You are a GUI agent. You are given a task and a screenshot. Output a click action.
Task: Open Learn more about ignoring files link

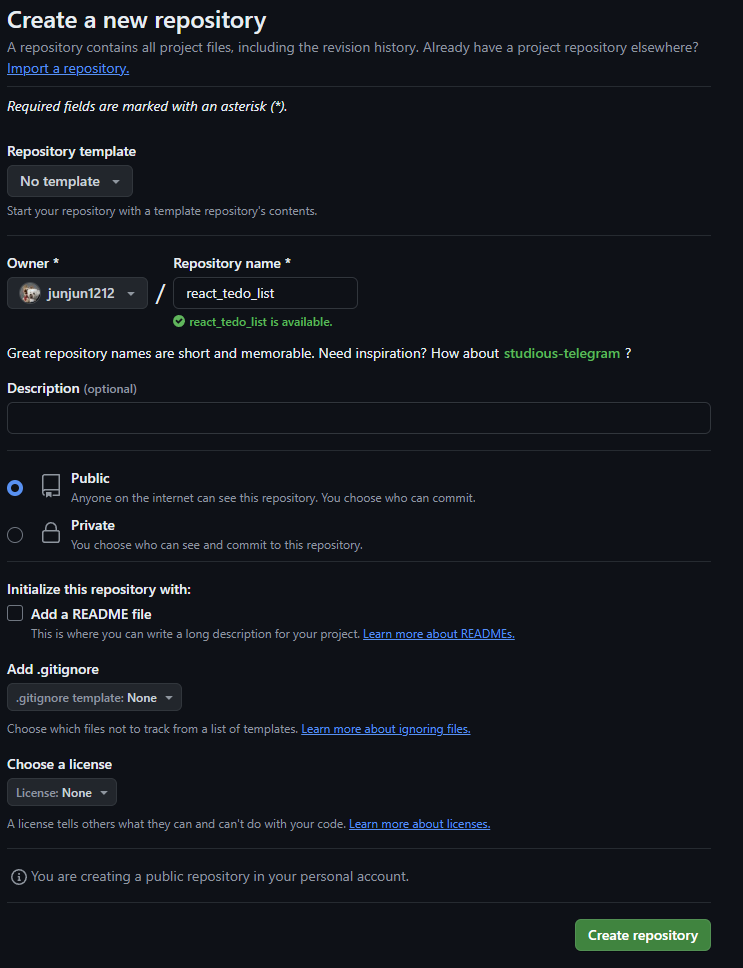386,729
